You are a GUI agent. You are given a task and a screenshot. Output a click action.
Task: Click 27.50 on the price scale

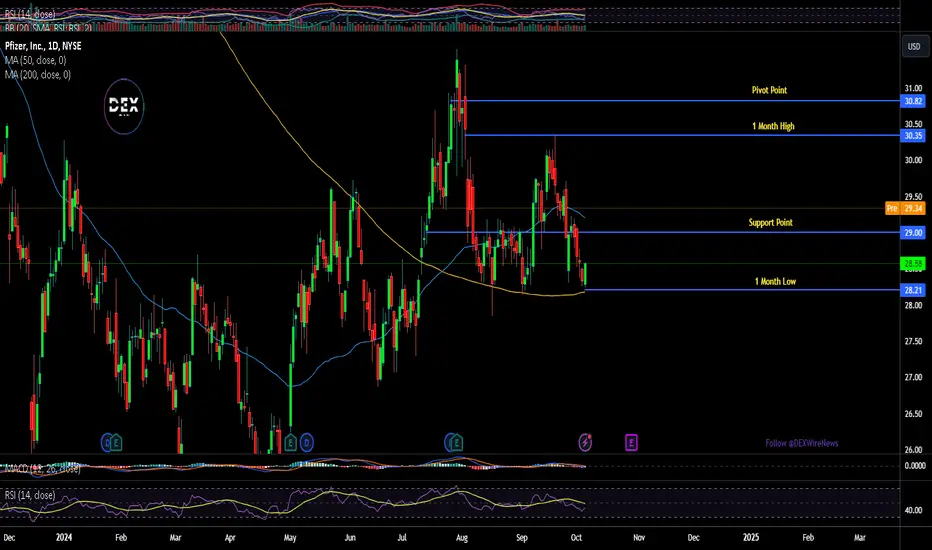pos(913,341)
